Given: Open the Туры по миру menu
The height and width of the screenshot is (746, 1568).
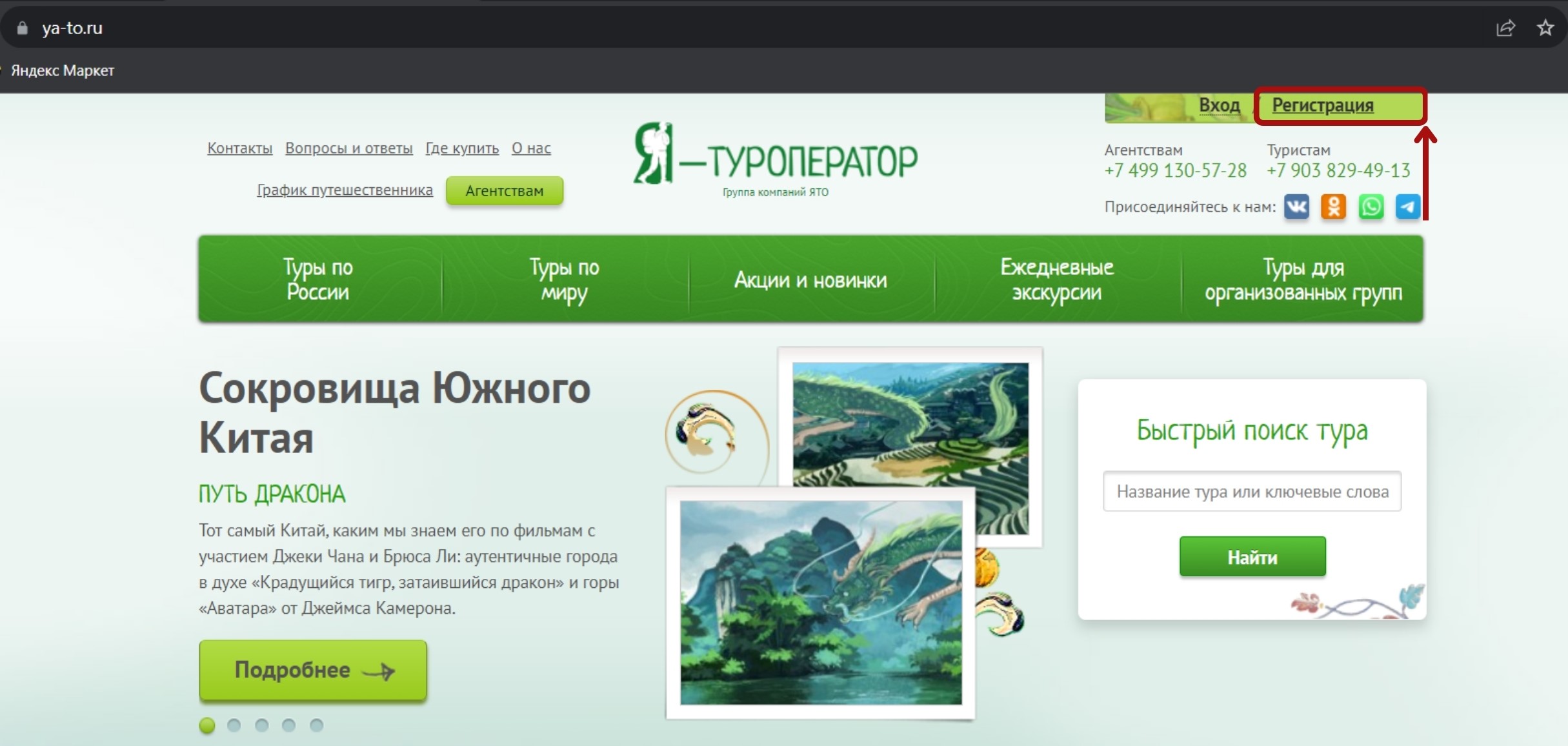Looking at the screenshot, I should coord(565,279).
